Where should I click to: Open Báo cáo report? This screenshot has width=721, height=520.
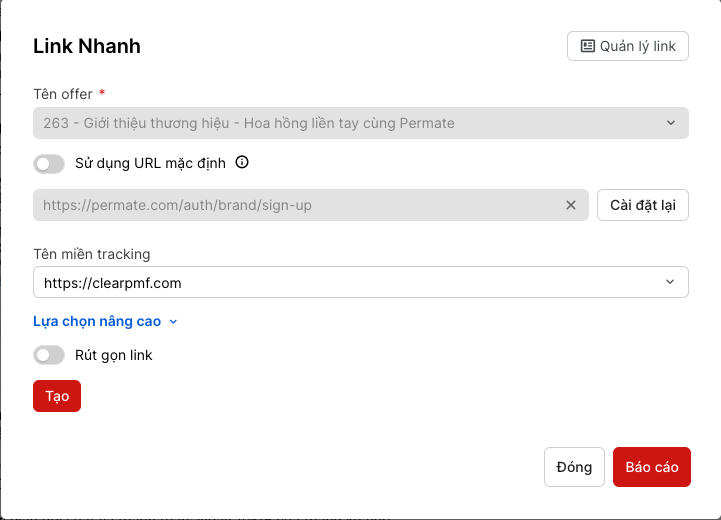[x=651, y=467]
